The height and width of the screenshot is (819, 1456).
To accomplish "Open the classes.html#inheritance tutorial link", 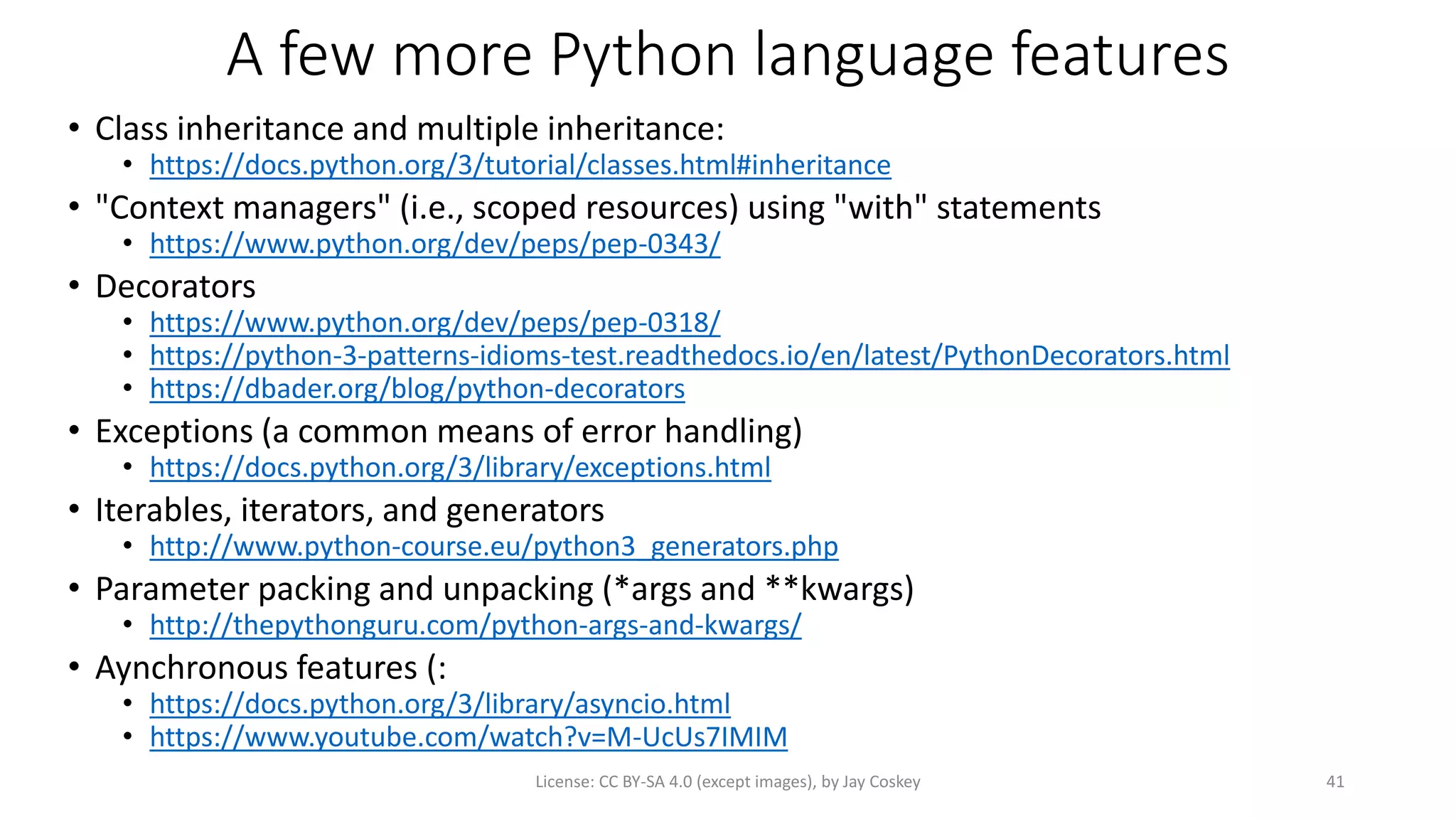I will pos(520,165).
